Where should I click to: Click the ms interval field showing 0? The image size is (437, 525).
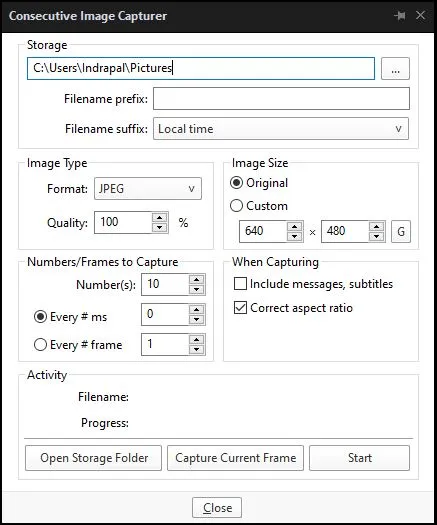165,314
